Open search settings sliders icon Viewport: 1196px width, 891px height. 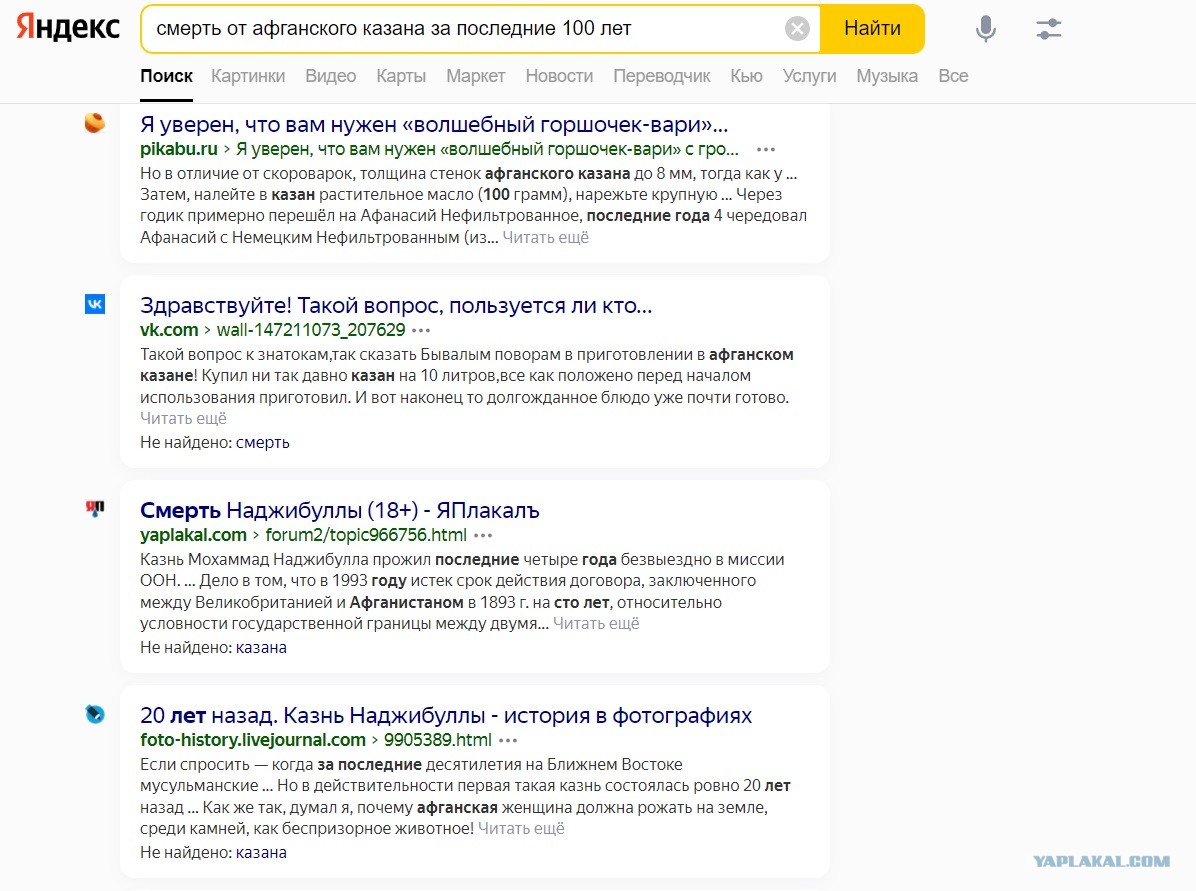coord(1049,29)
